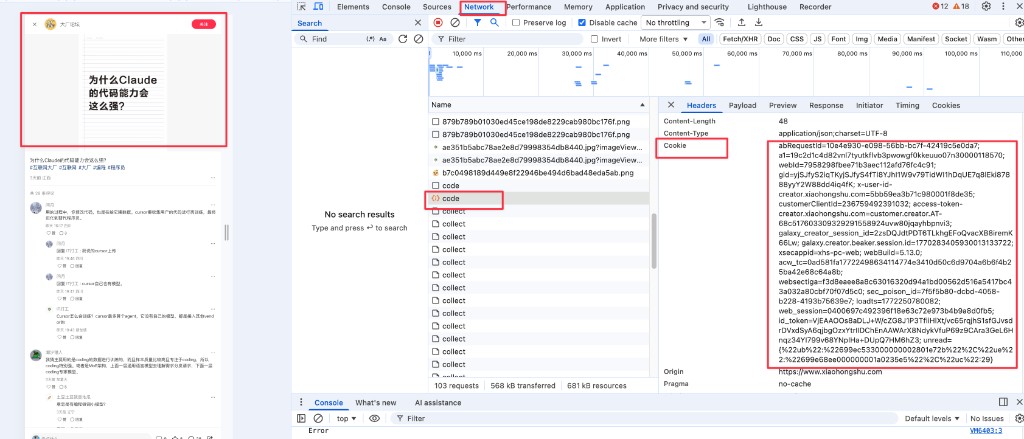Uncheck the Disable cache checkbox
Viewport: 1024px width, 439px height.
(x=582, y=22)
